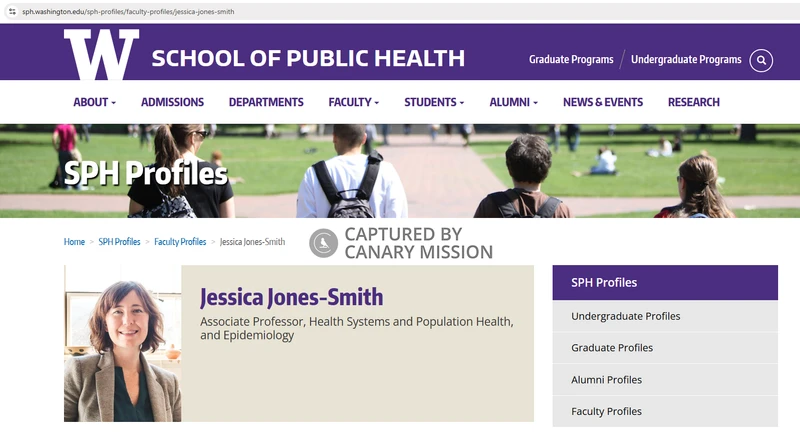Click Home breadcrumb link
The width and height of the screenshot is (800, 442).
74,242
